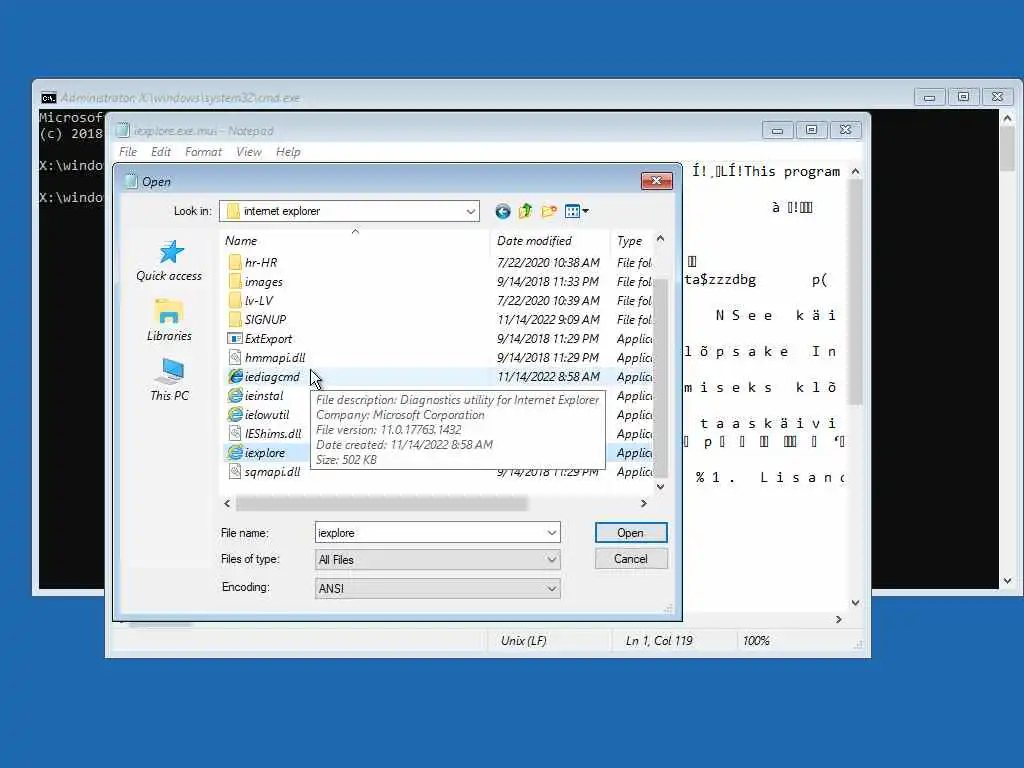
Task: Click the Notepad horizontal scroll right arrow
Action: pos(839,619)
